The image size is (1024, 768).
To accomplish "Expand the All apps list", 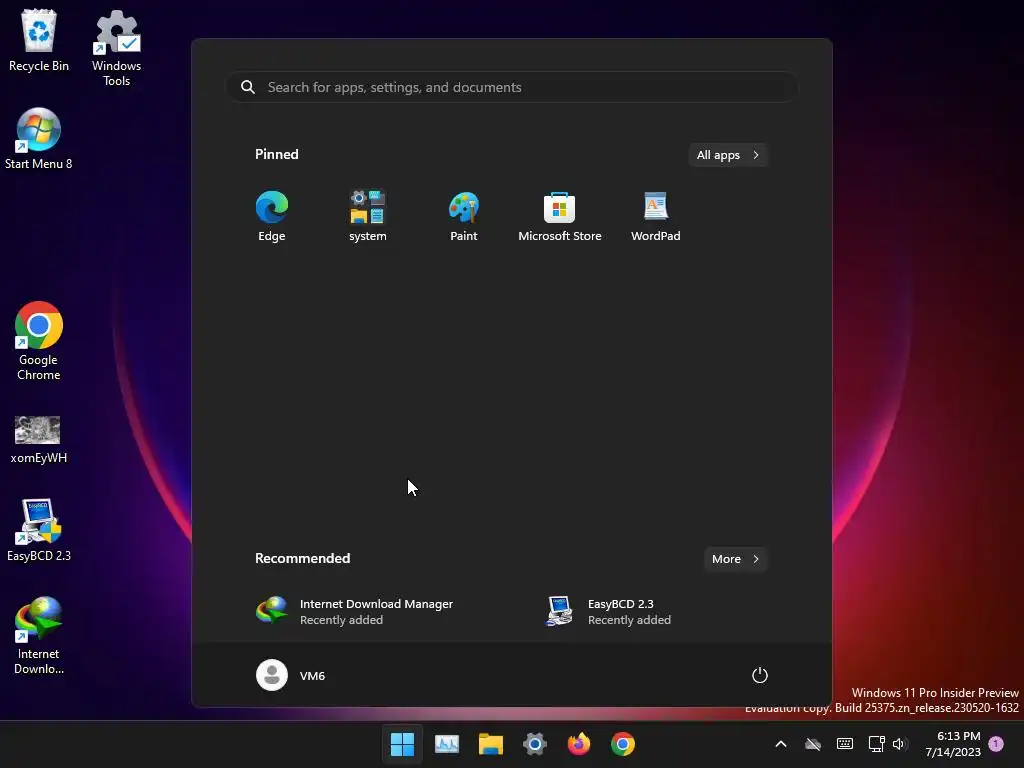I will tap(728, 155).
